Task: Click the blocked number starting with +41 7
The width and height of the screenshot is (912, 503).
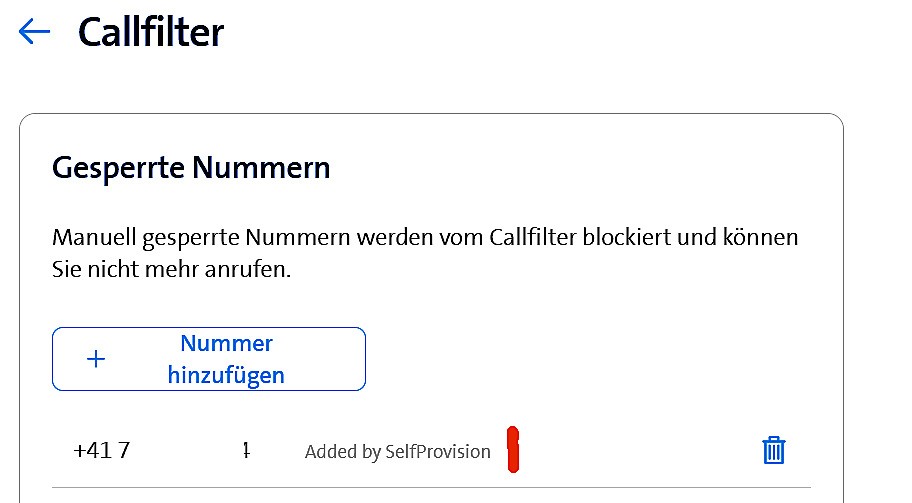Action: coord(102,450)
